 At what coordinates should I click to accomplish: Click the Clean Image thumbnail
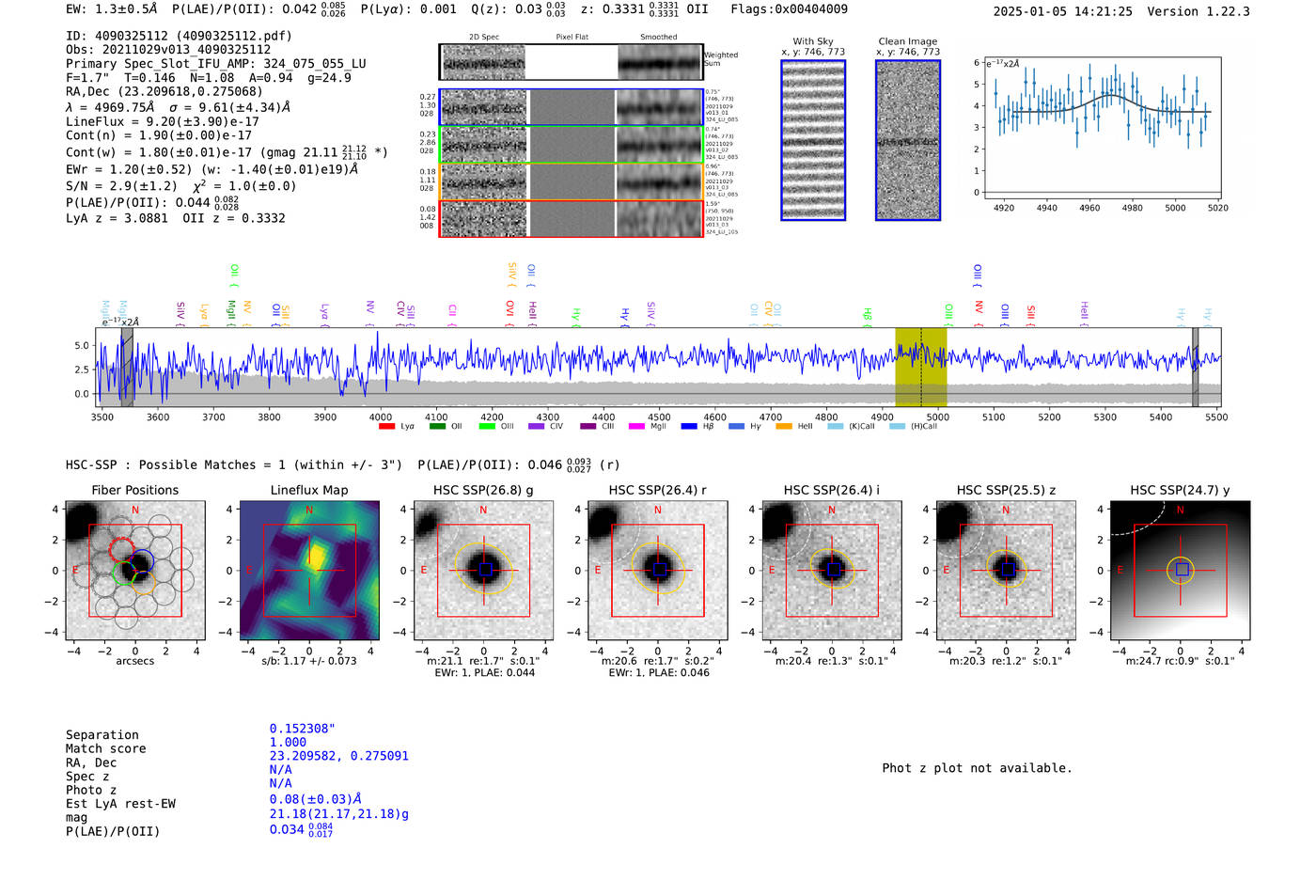pyautogui.click(x=908, y=140)
